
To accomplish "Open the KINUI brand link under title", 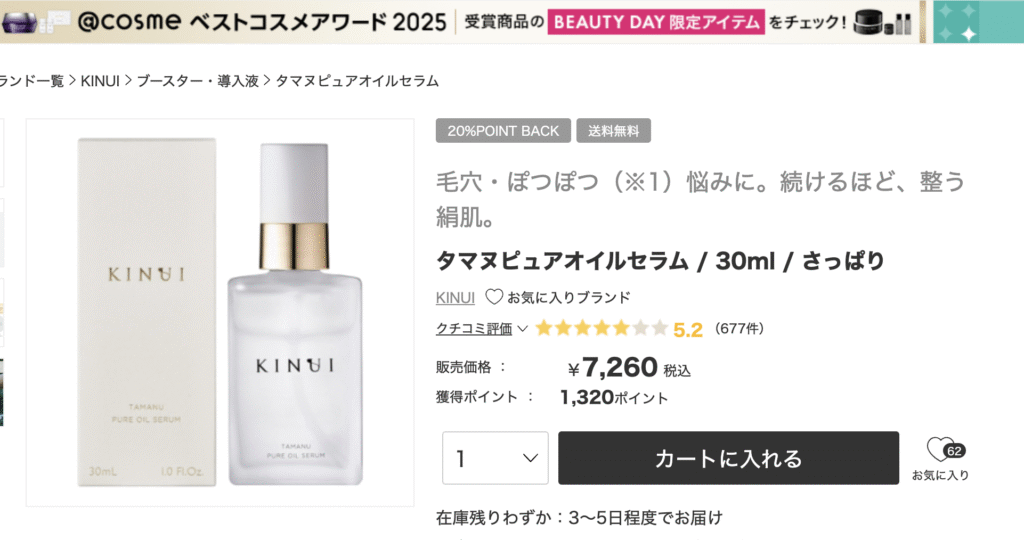I will (455, 298).
